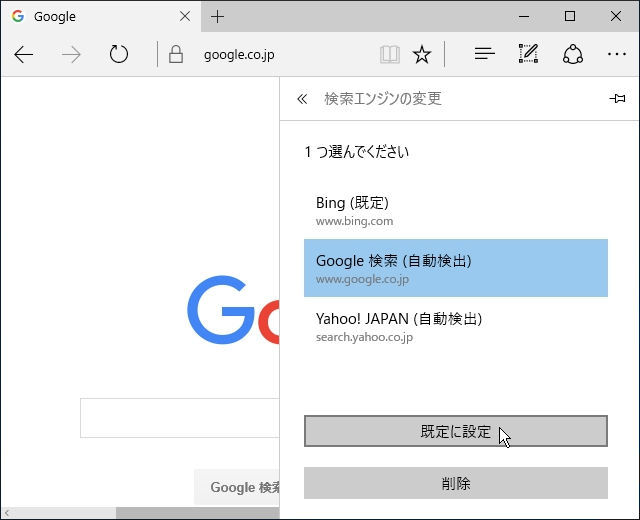Screen dimensions: 640x520
Task: Click the Google search input box
Action: 180,418
